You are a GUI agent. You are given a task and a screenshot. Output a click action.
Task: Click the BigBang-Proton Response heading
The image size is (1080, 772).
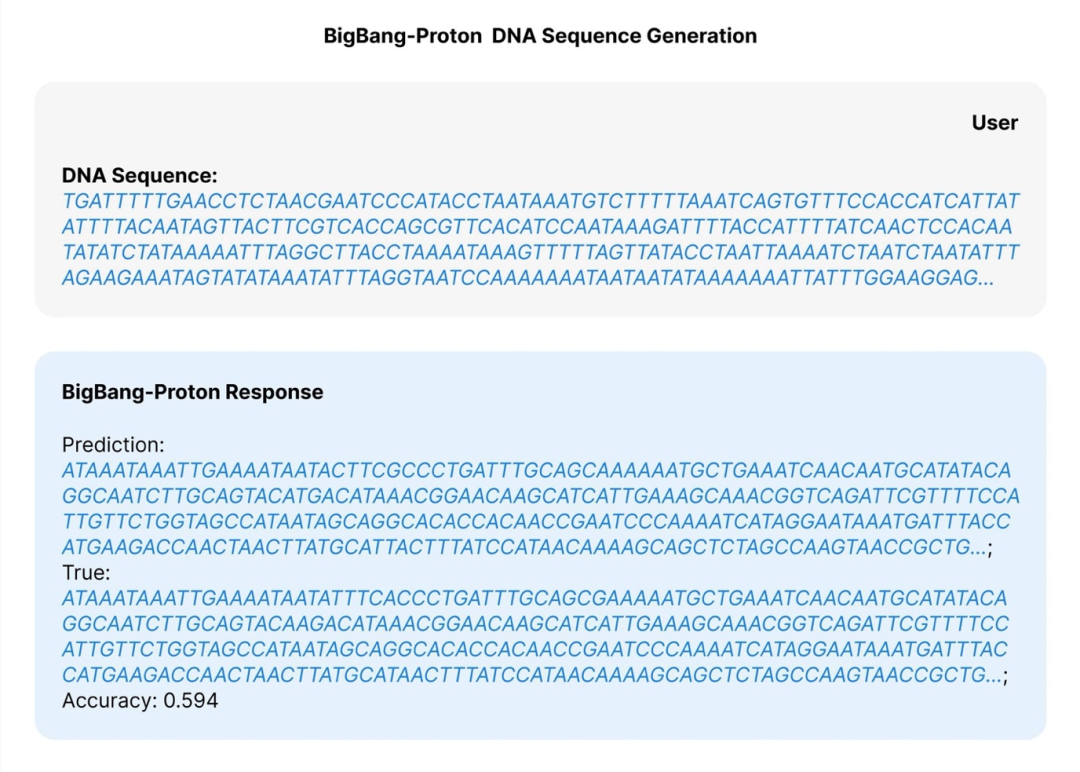tap(192, 392)
